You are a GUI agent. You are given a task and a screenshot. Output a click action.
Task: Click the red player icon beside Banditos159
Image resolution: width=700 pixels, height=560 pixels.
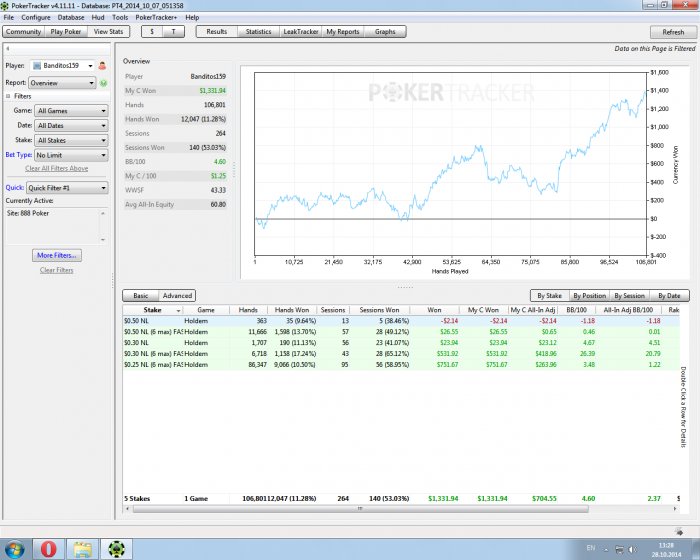tap(102, 65)
